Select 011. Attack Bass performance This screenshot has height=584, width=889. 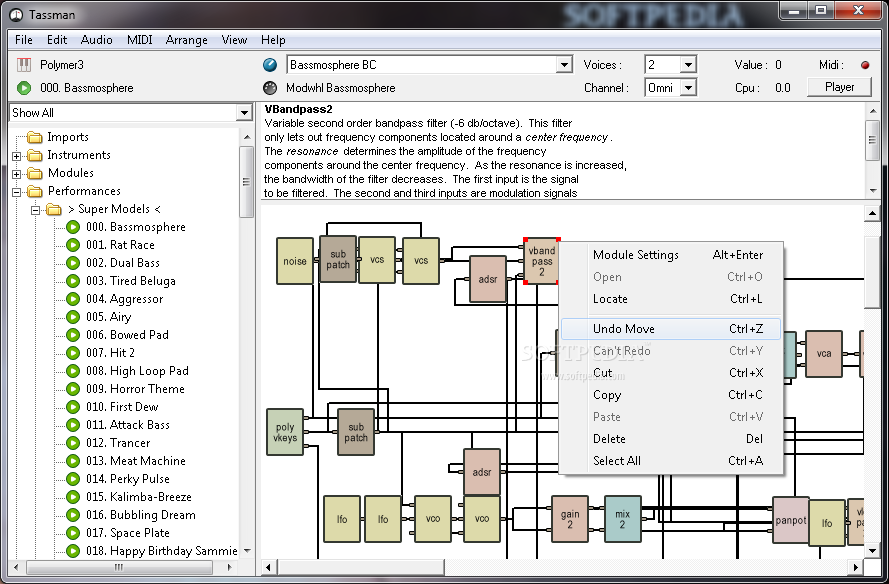pyautogui.click(x=128, y=425)
